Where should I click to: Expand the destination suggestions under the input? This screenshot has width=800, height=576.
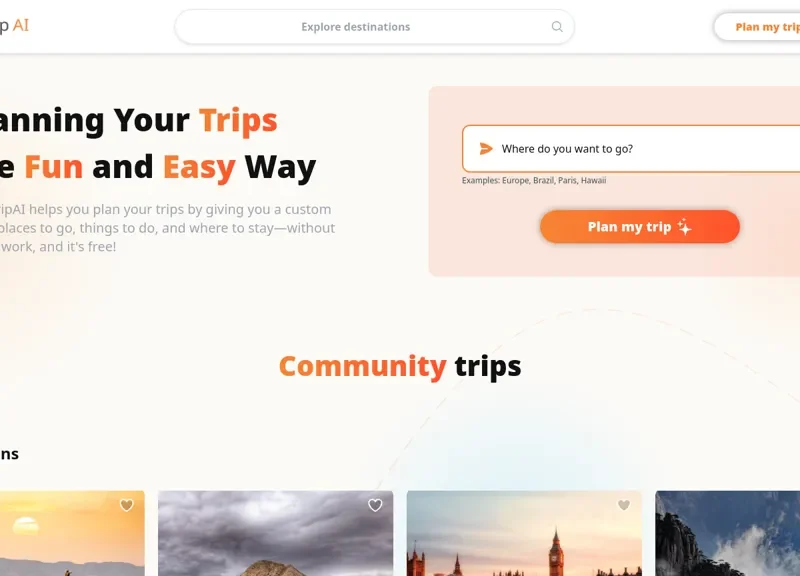click(x=535, y=180)
